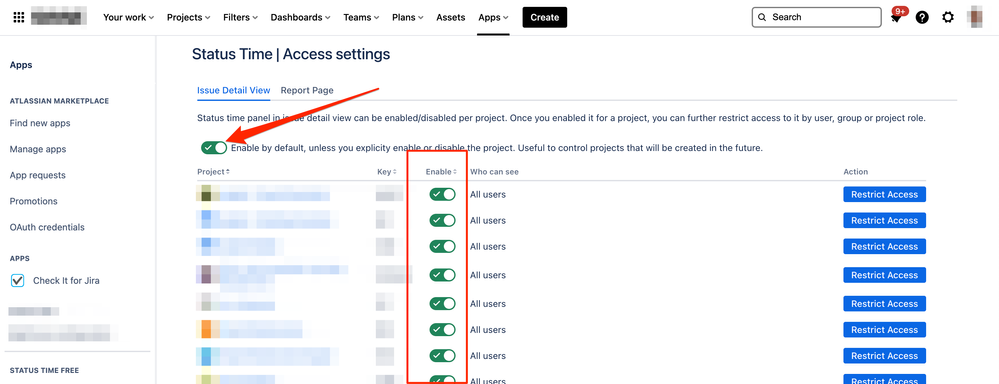Expand the Filters dropdown menu
Image resolution: width=999 pixels, height=384 pixels.
(241, 17)
